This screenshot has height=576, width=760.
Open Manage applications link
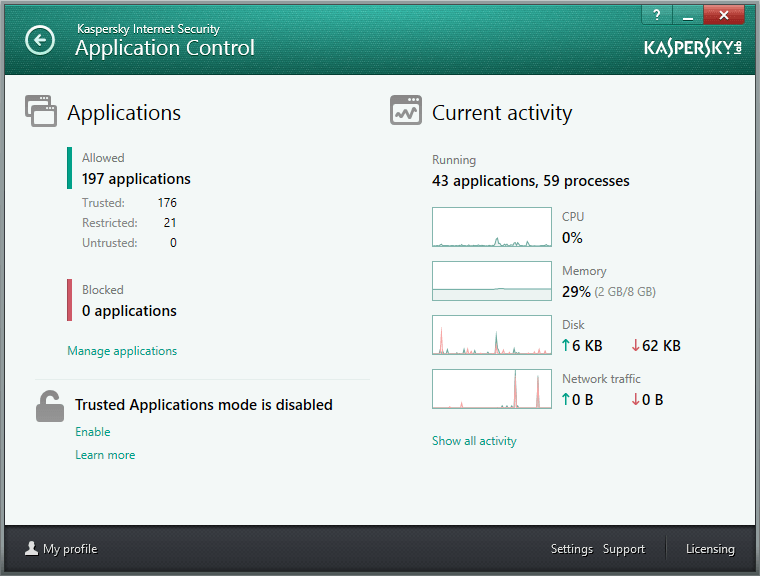coord(122,351)
